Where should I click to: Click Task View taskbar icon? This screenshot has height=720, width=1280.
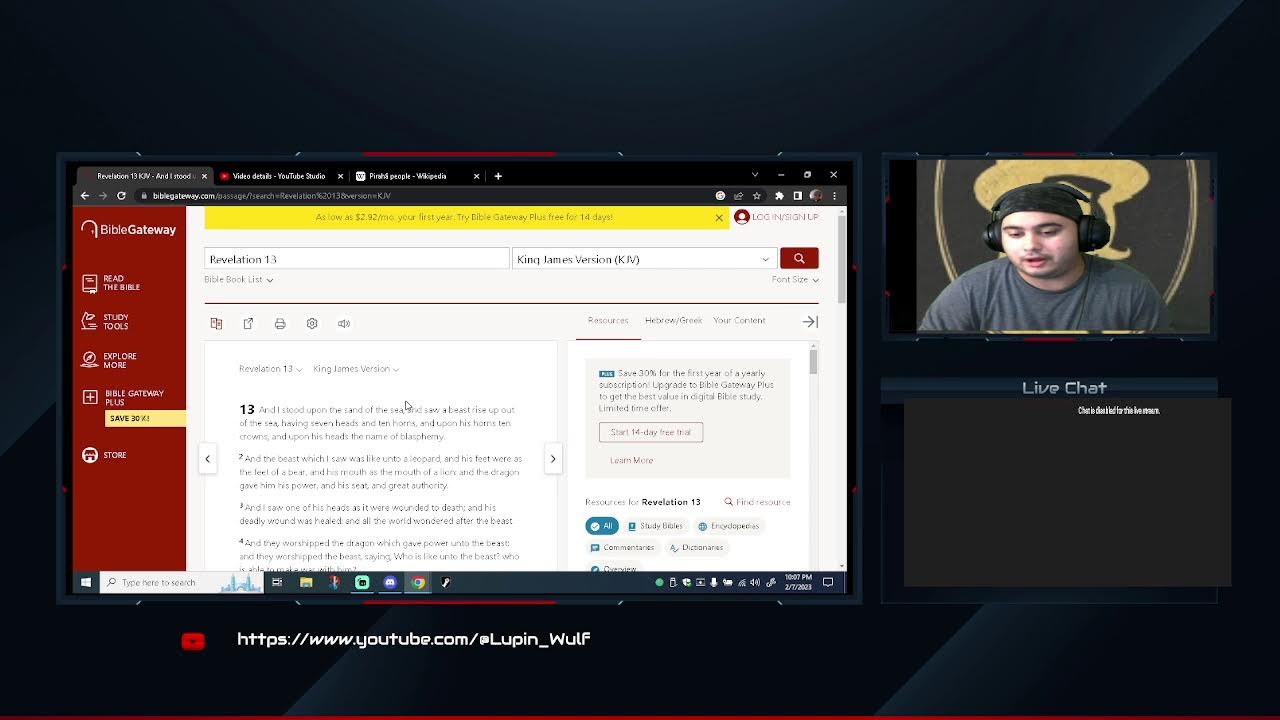click(x=277, y=582)
